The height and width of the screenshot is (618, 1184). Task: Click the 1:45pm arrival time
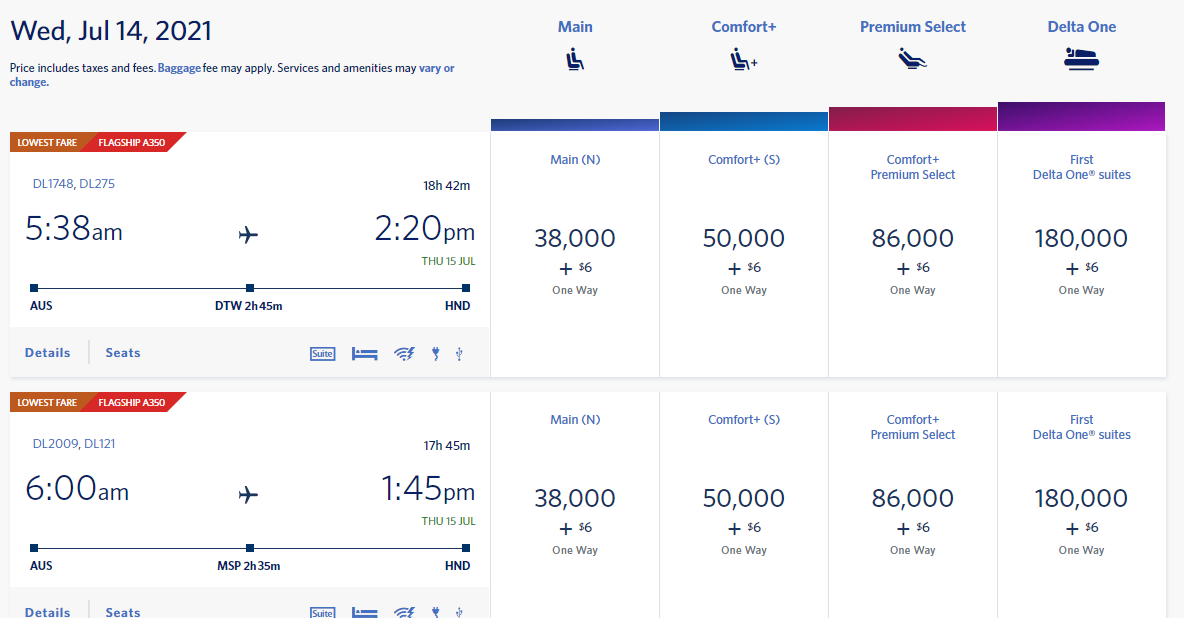[427, 488]
